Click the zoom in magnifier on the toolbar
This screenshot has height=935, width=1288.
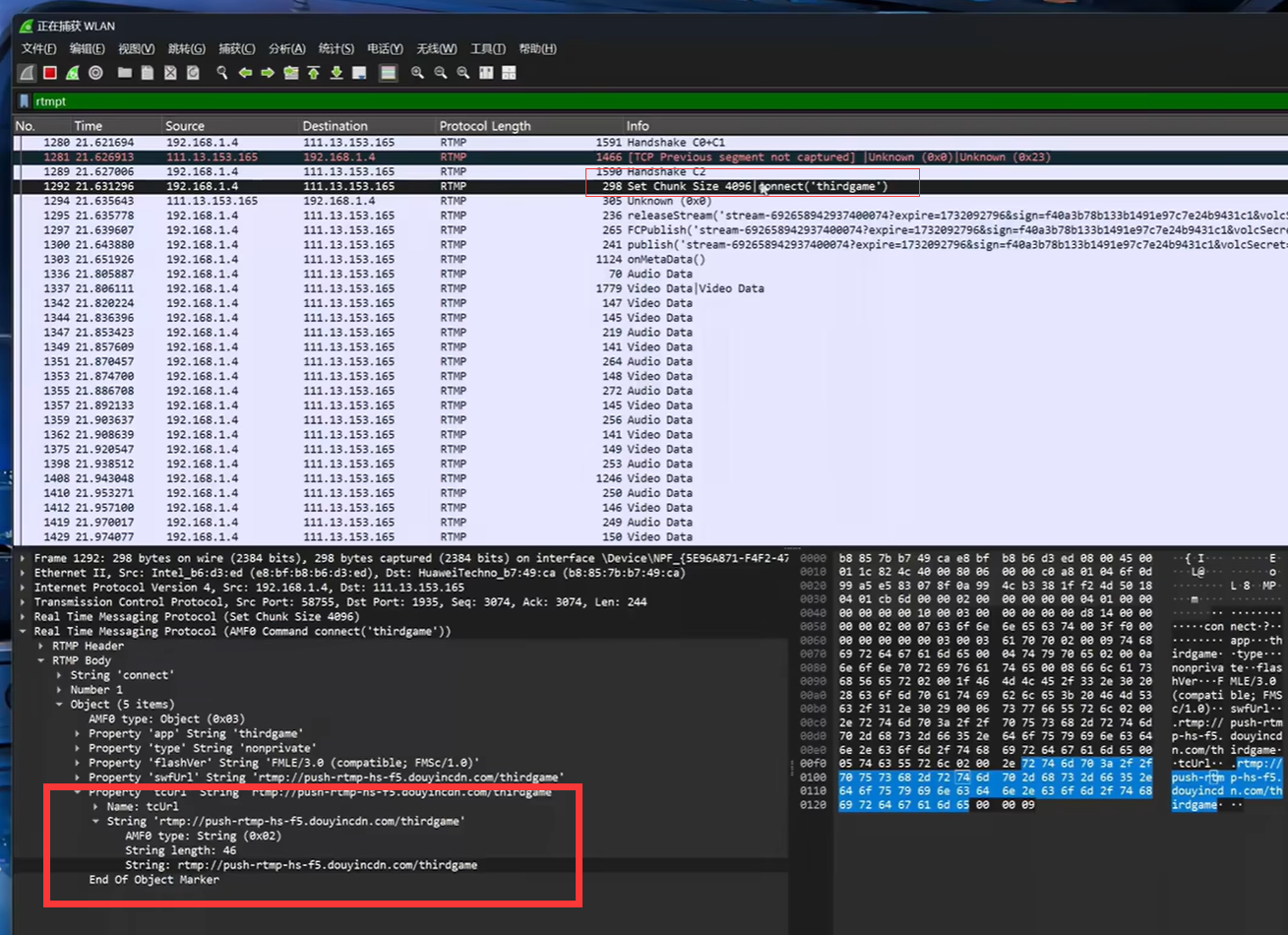coord(418,73)
